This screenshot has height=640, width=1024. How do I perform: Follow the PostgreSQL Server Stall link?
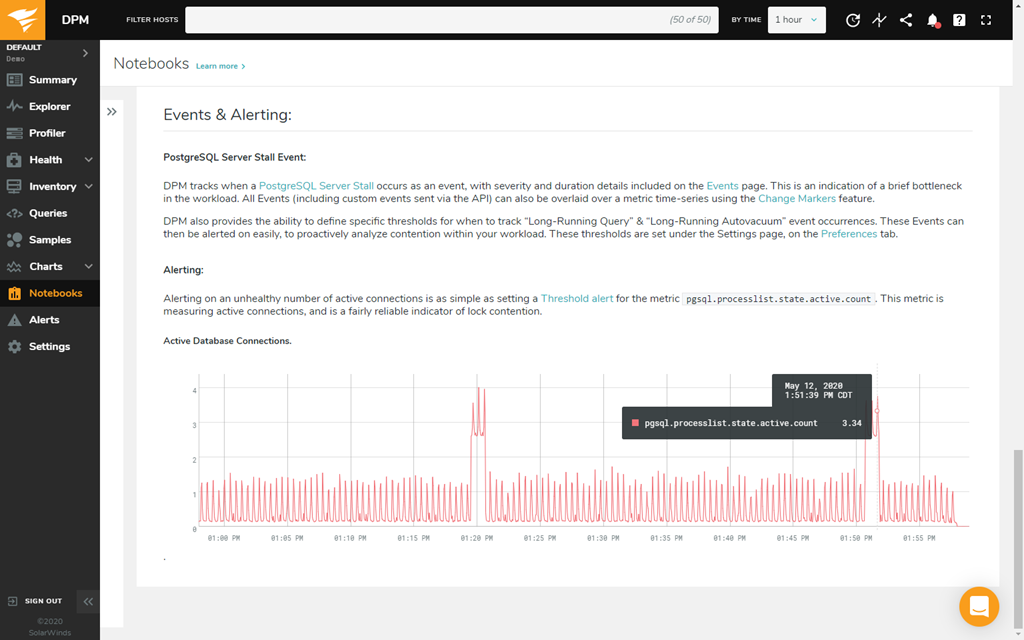click(316, 186)
